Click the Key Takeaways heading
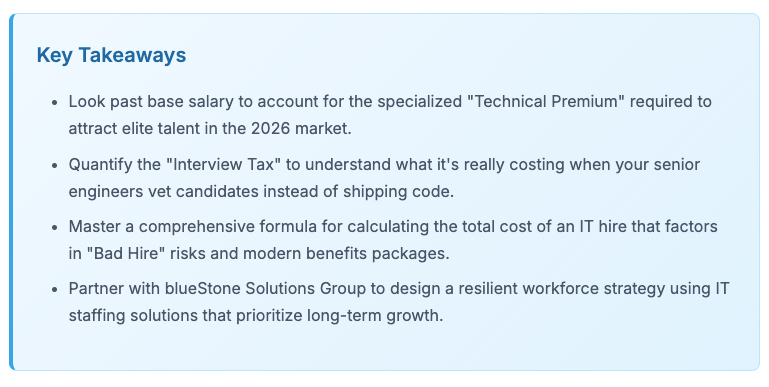The image size is (769, 387). click(x=111, y=55)
